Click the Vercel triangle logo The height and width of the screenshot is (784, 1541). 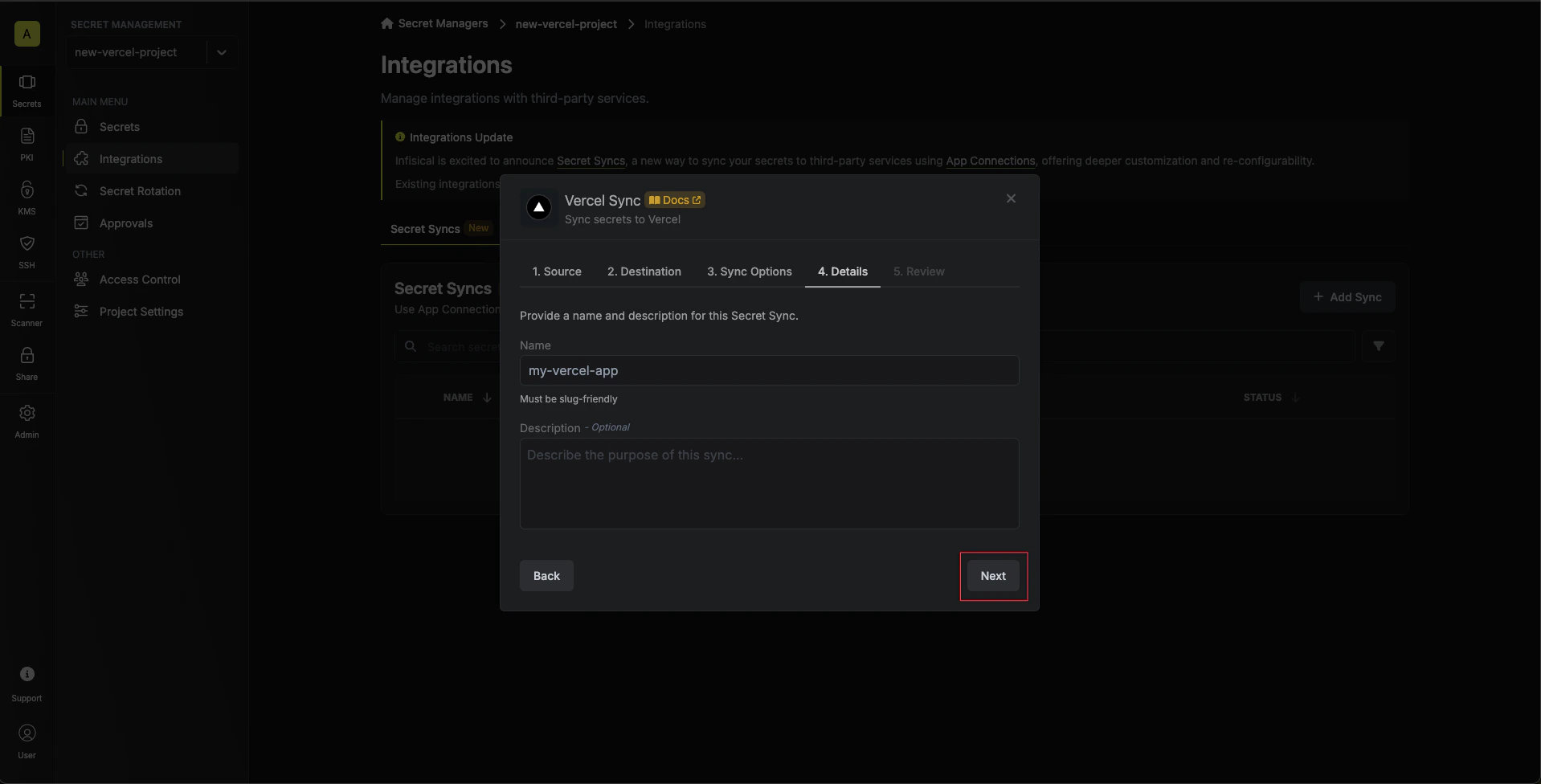click(539, 208)
